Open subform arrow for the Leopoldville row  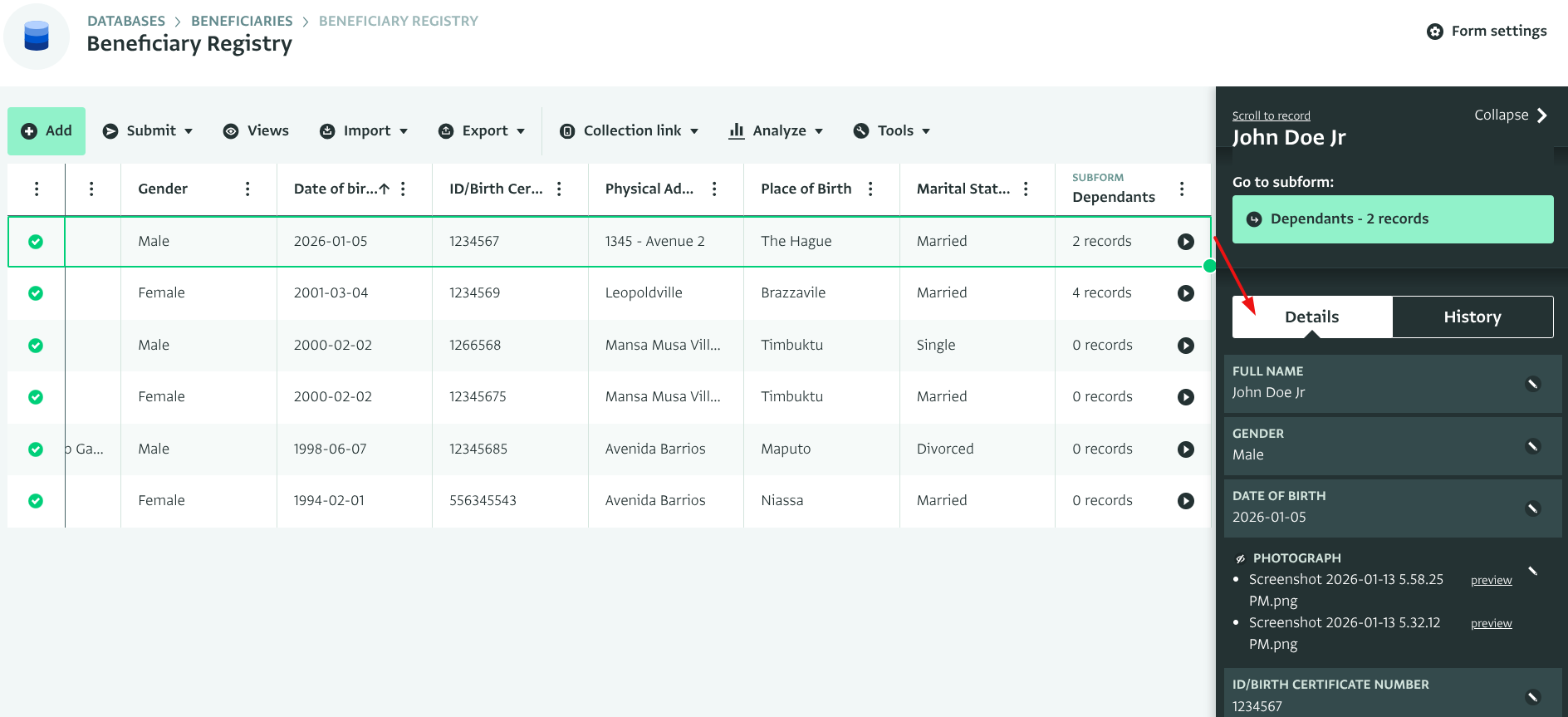click(1185, 293)
